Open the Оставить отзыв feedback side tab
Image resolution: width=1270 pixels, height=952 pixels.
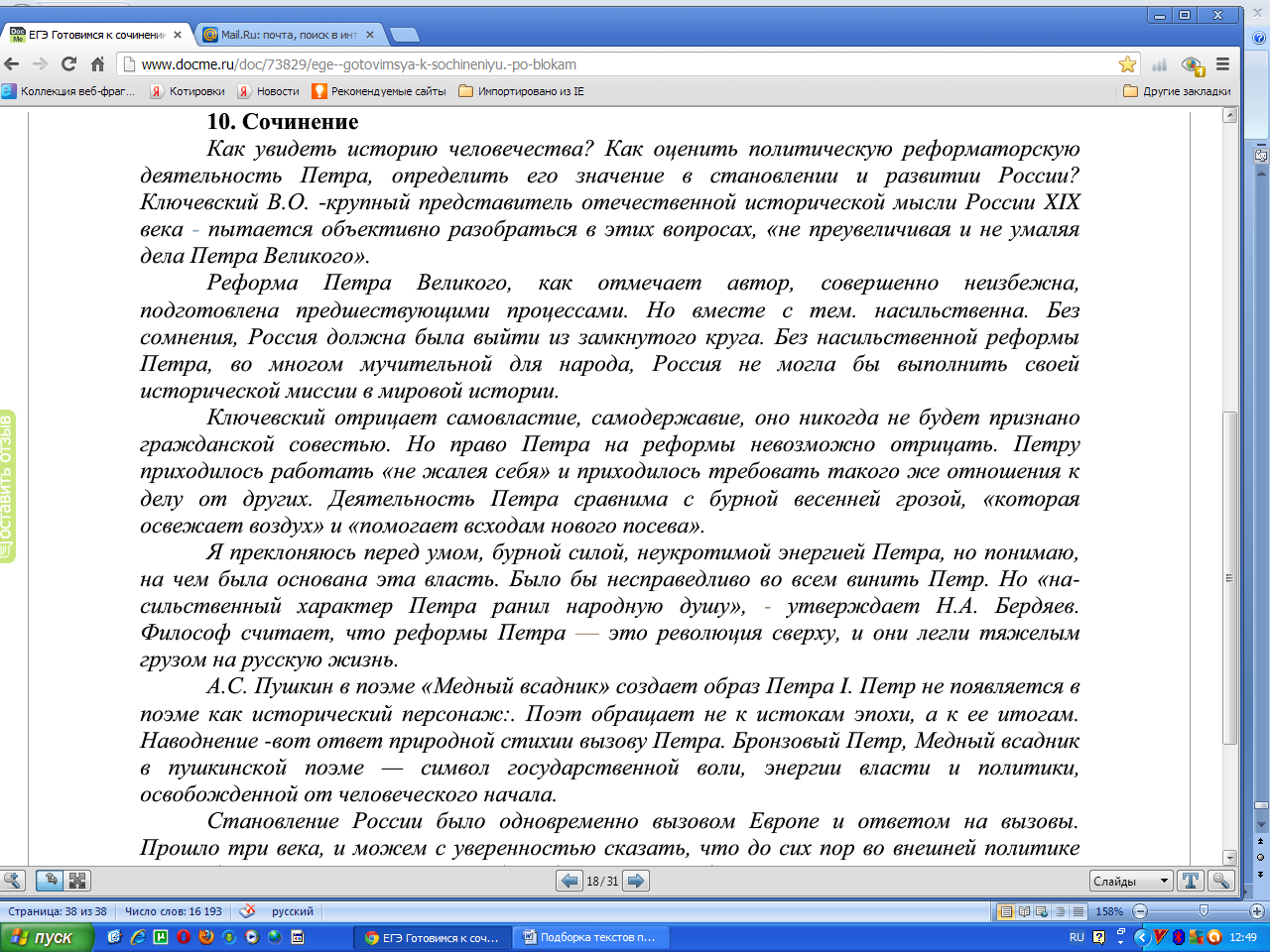pos(8,486)
